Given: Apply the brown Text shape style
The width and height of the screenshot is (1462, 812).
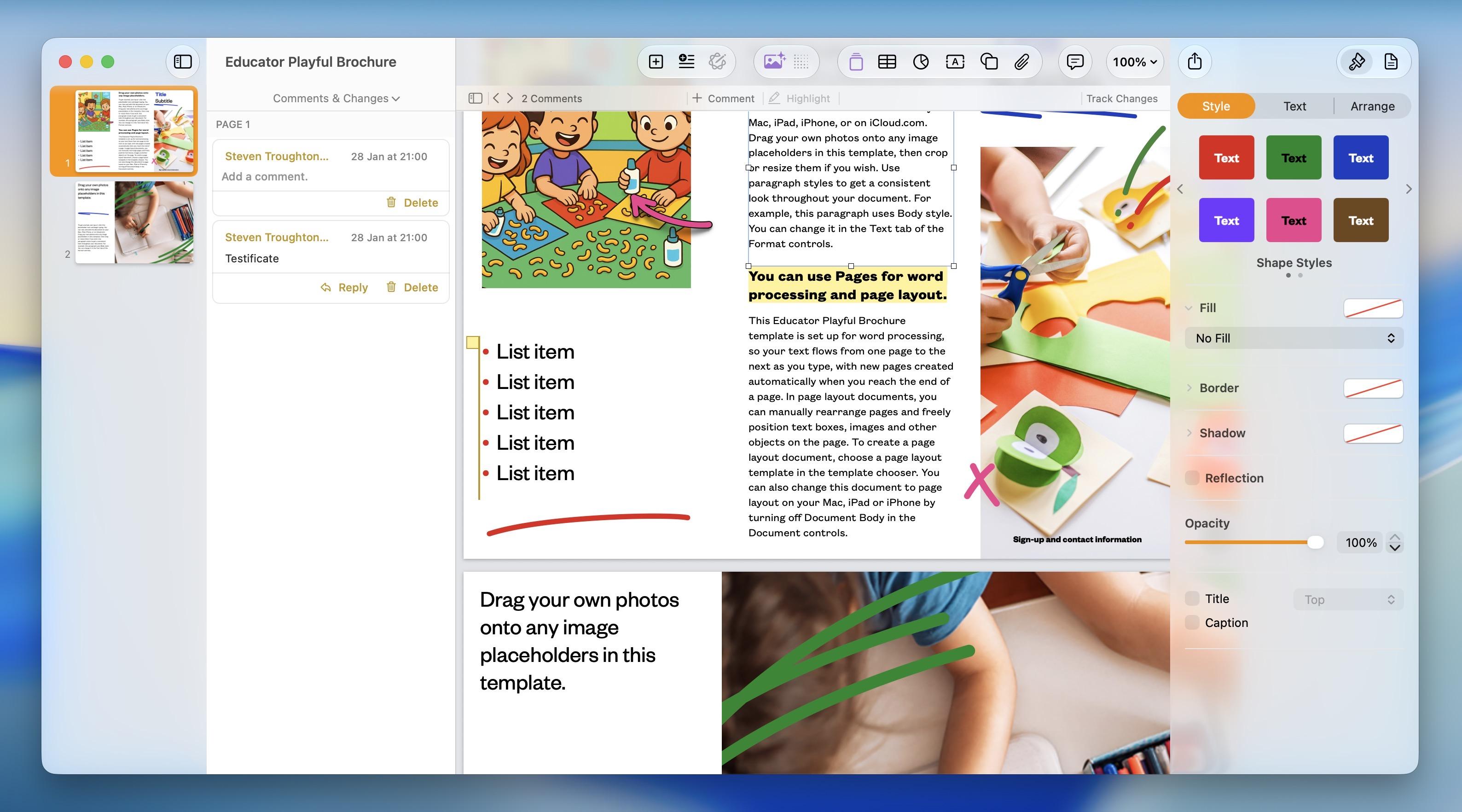Looking at the screenshot, I should click(x=1361, y=220).
